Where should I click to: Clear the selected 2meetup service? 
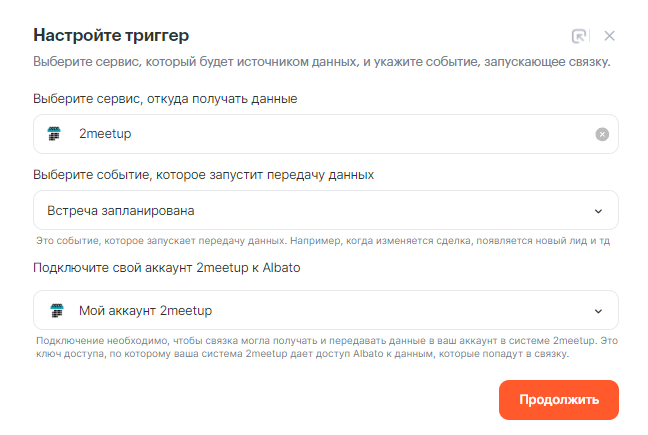coord(602,134)
